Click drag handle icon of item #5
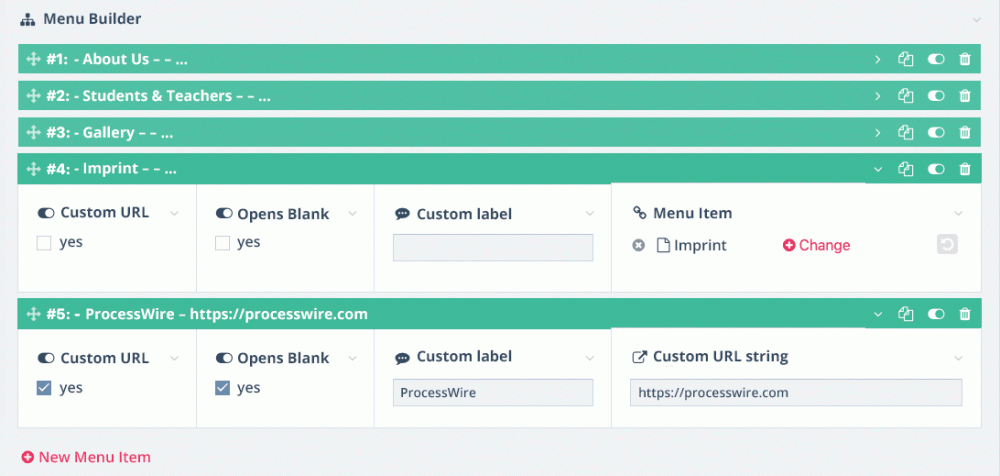This screenshot has height=476, width=1000. coord(33,314)
